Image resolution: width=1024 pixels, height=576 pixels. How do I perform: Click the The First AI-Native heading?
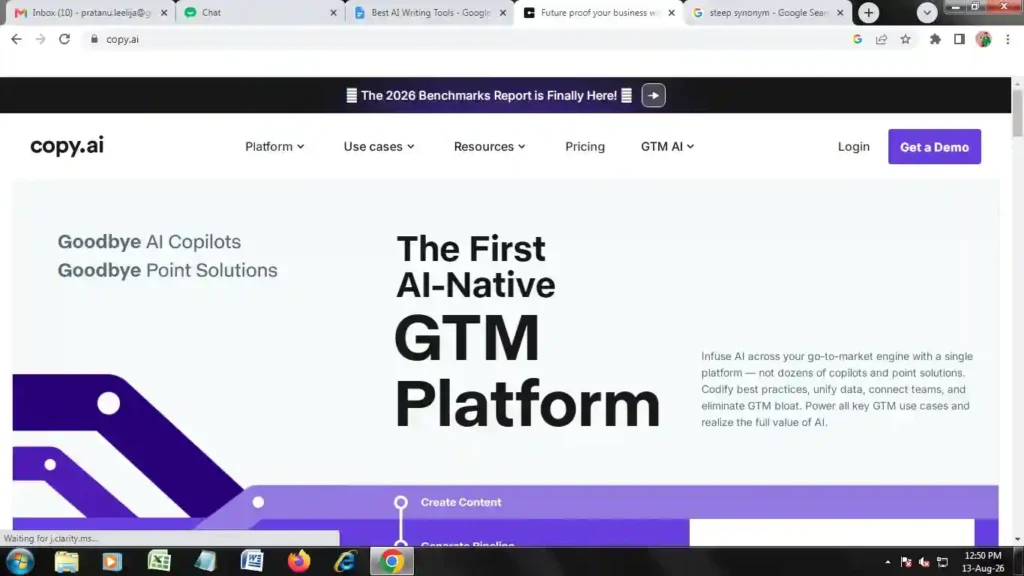tap(475, 266)
